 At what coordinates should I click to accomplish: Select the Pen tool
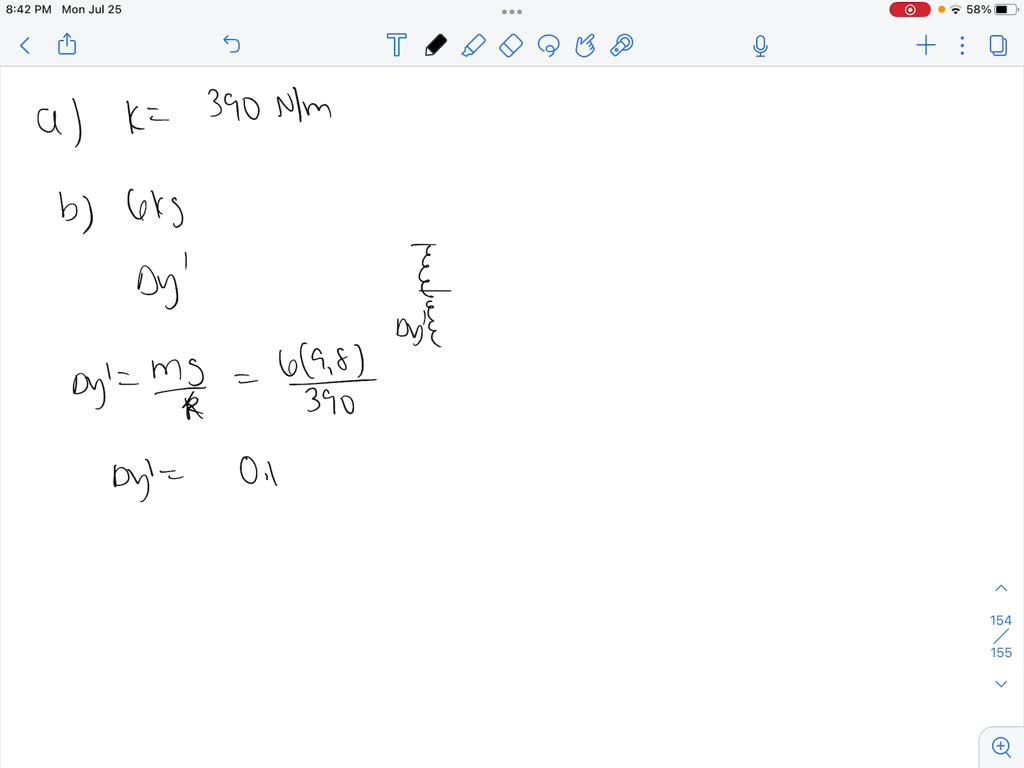pos(436,45)
